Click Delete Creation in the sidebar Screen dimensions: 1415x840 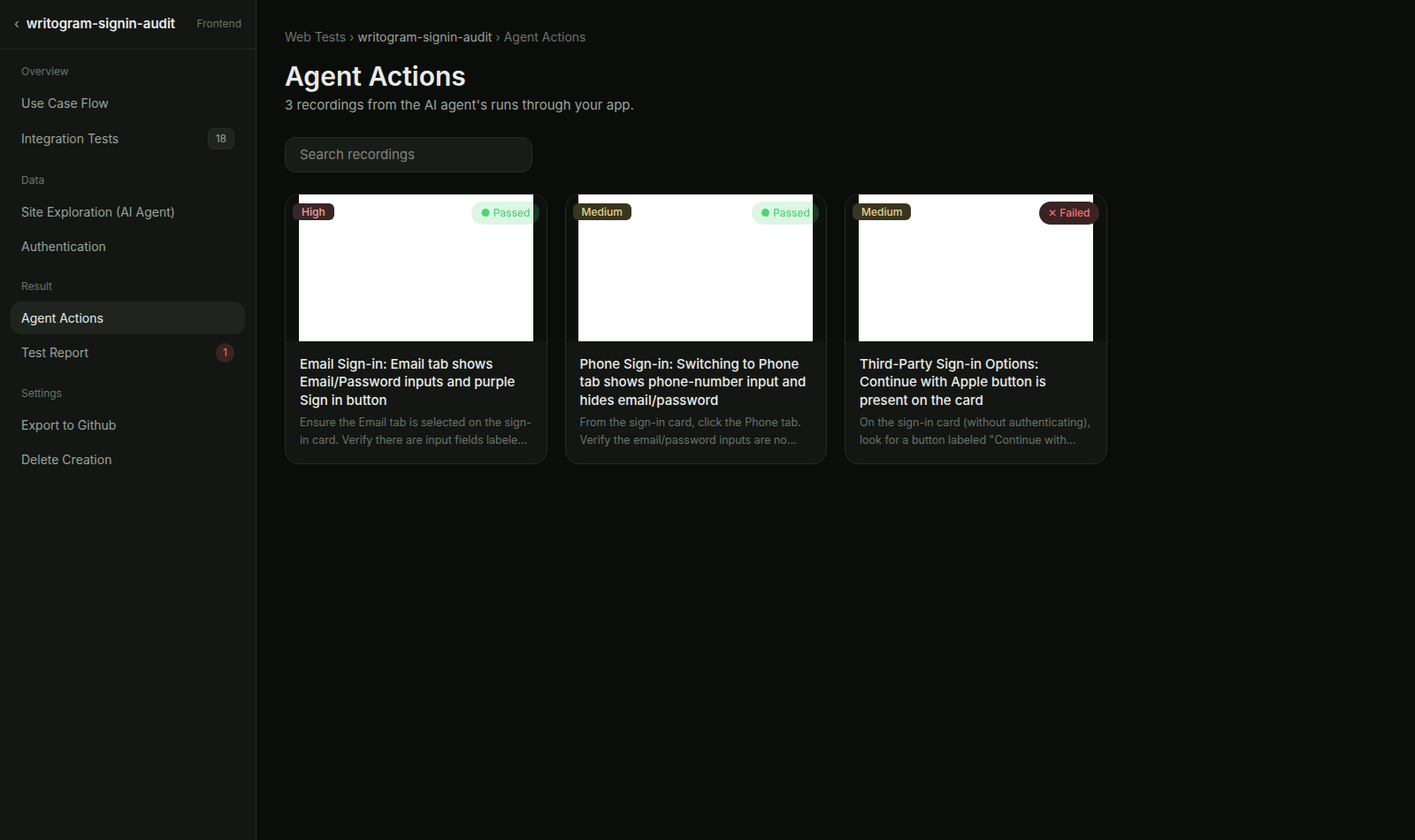coord(127,460)
